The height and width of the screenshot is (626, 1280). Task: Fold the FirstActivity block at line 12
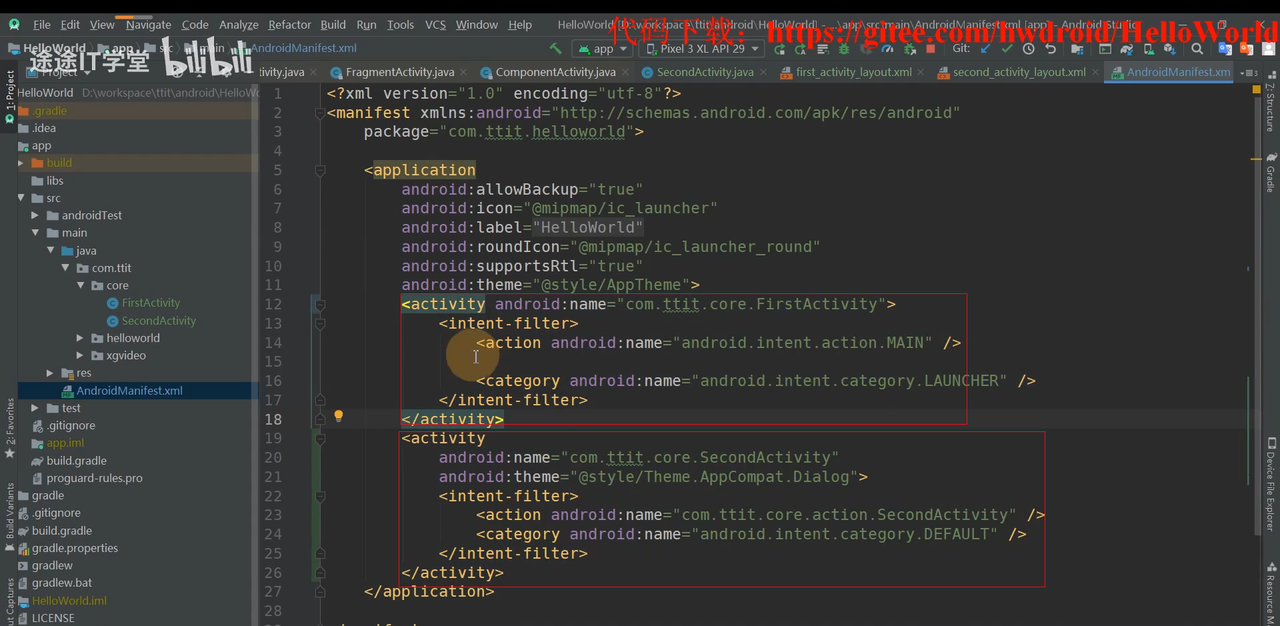click(x=320, y=304)
